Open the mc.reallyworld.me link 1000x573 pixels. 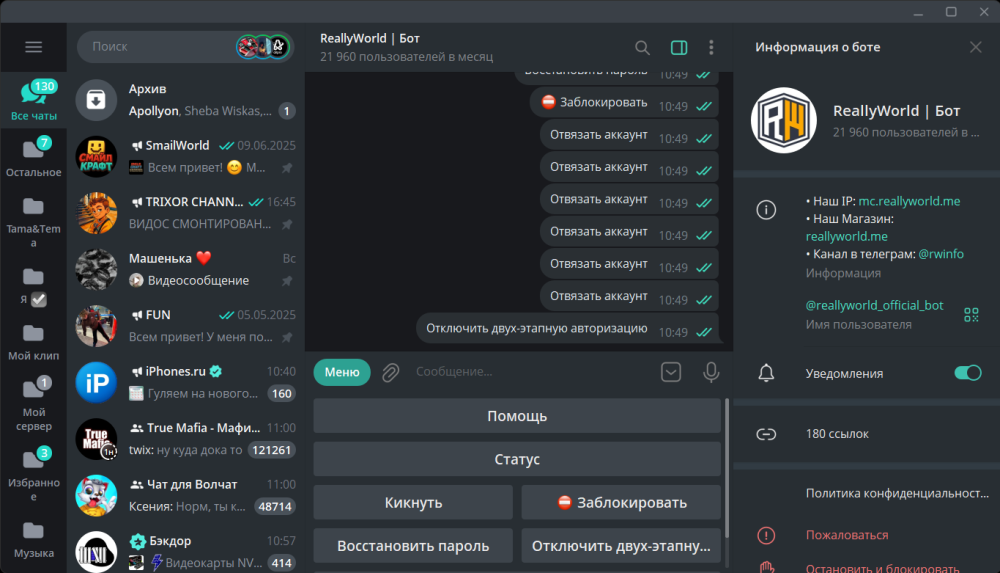click(x=909, y=201)
